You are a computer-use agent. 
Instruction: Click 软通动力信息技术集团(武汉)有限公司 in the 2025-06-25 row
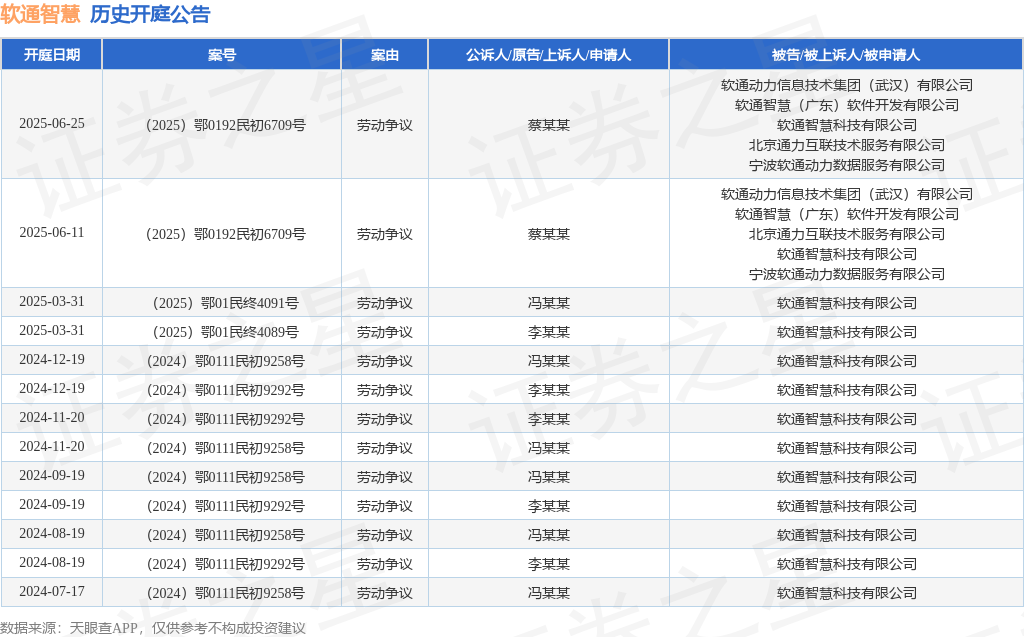[x=846, y=85]
